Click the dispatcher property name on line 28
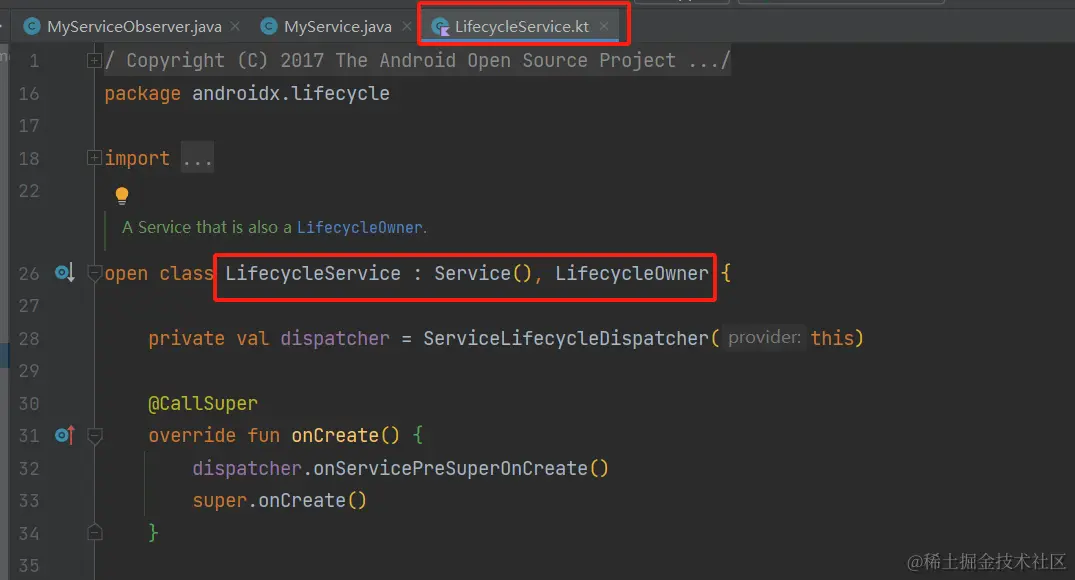The height and width of the screenshot is (580, 1075). tap(335, 339)
